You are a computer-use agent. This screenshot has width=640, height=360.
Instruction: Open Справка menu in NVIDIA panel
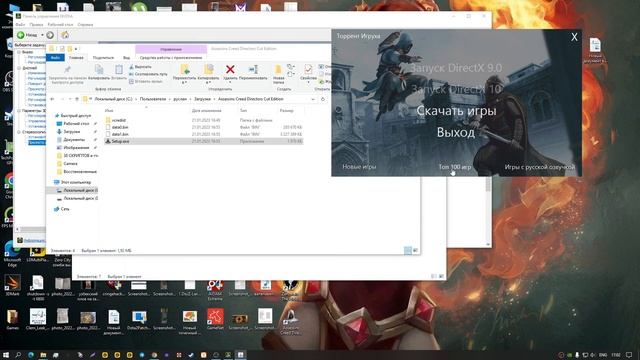point(85,25)
